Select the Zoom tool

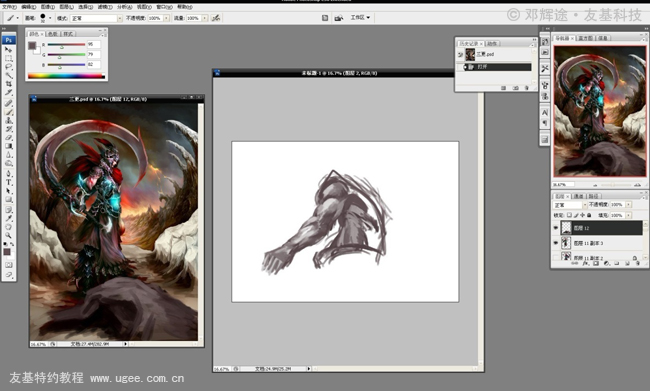[8, 236]
